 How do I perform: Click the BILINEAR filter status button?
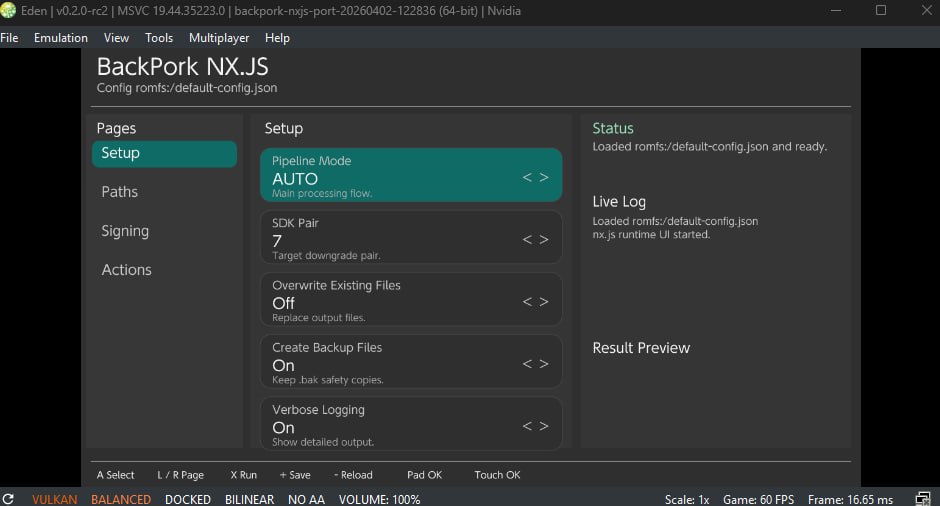coord(249,499)
